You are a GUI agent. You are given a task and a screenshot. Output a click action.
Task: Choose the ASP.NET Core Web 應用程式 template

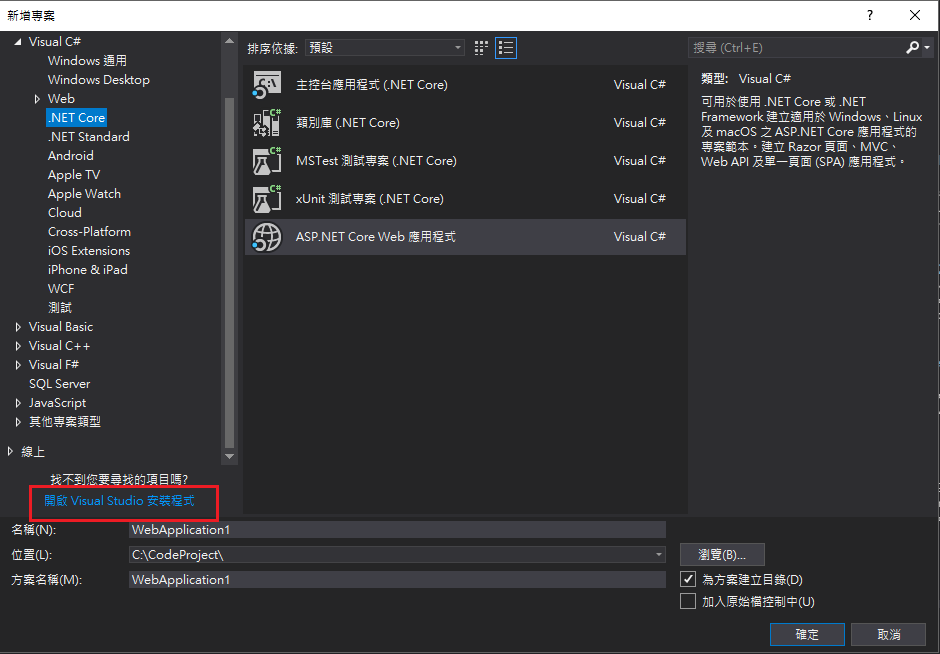[465, 237]
